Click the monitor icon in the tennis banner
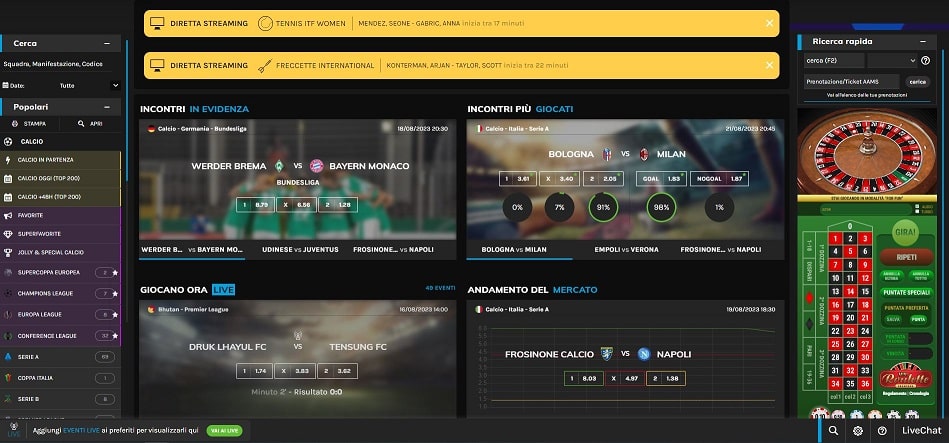The image size is (949, 443). pos(157,24)
